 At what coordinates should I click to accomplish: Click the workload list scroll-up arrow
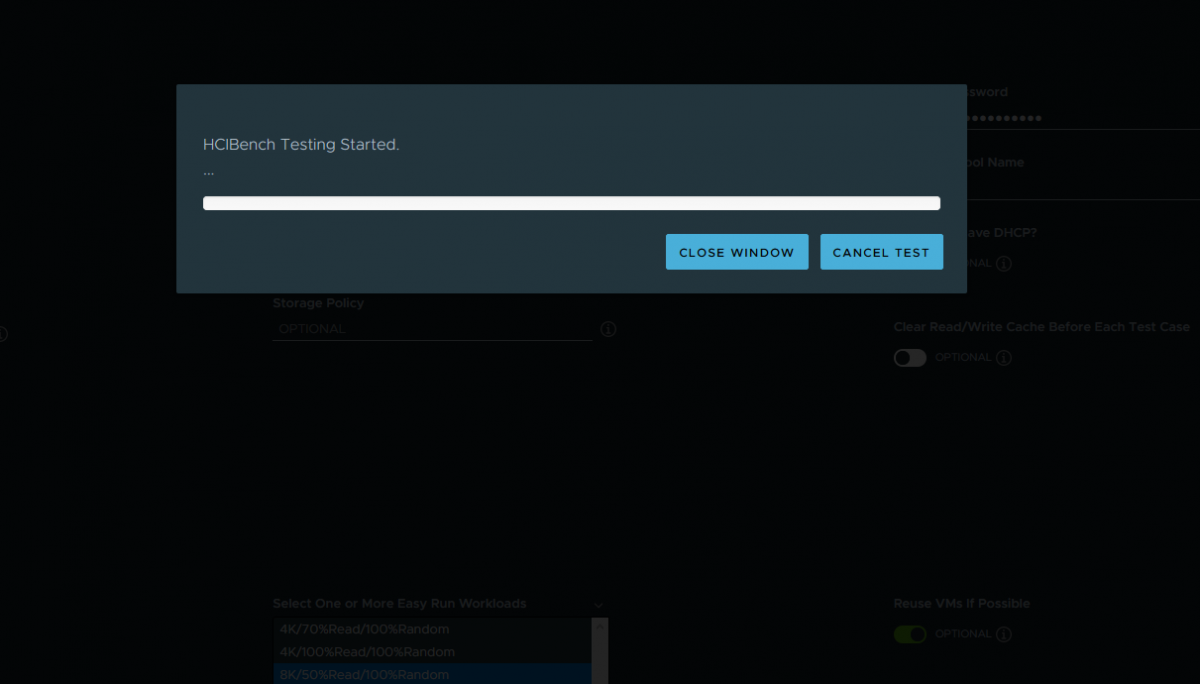click(x=600, y=624)
